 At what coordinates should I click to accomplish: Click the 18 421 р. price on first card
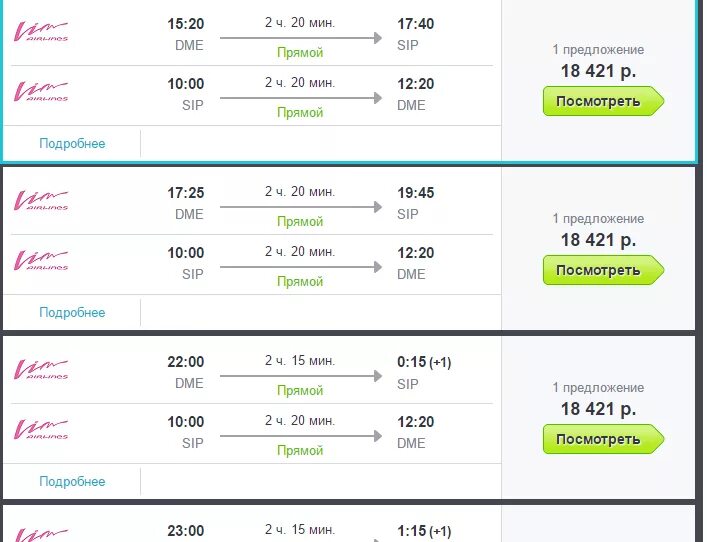point(598,71)
